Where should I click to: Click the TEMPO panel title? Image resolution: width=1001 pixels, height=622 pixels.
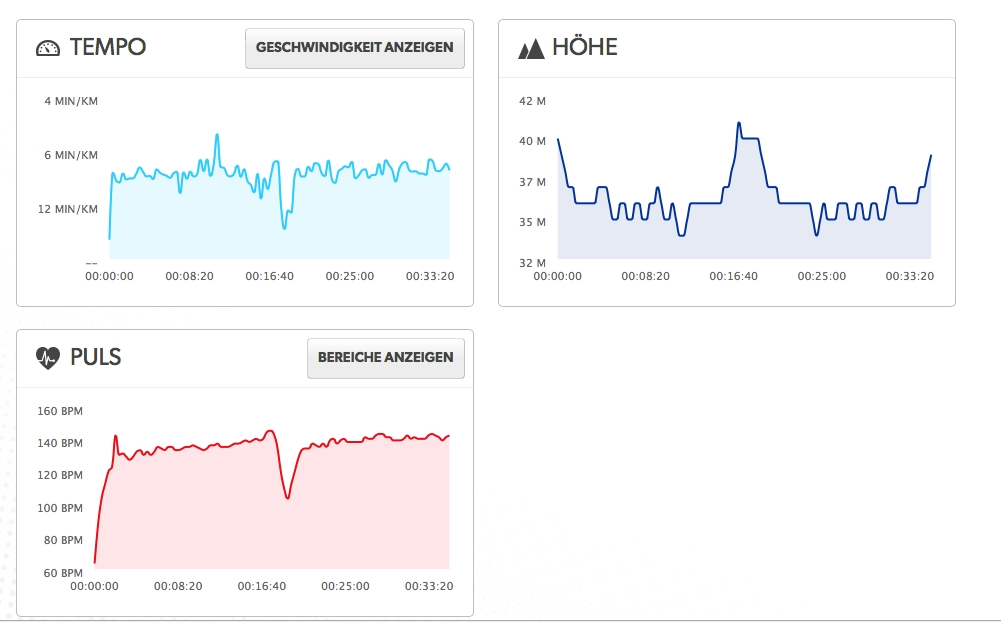(107, 47)
